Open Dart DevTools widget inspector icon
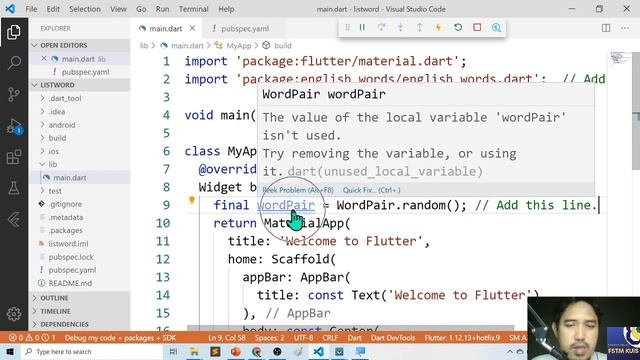The image size is (640, 360). coord(496,27)
